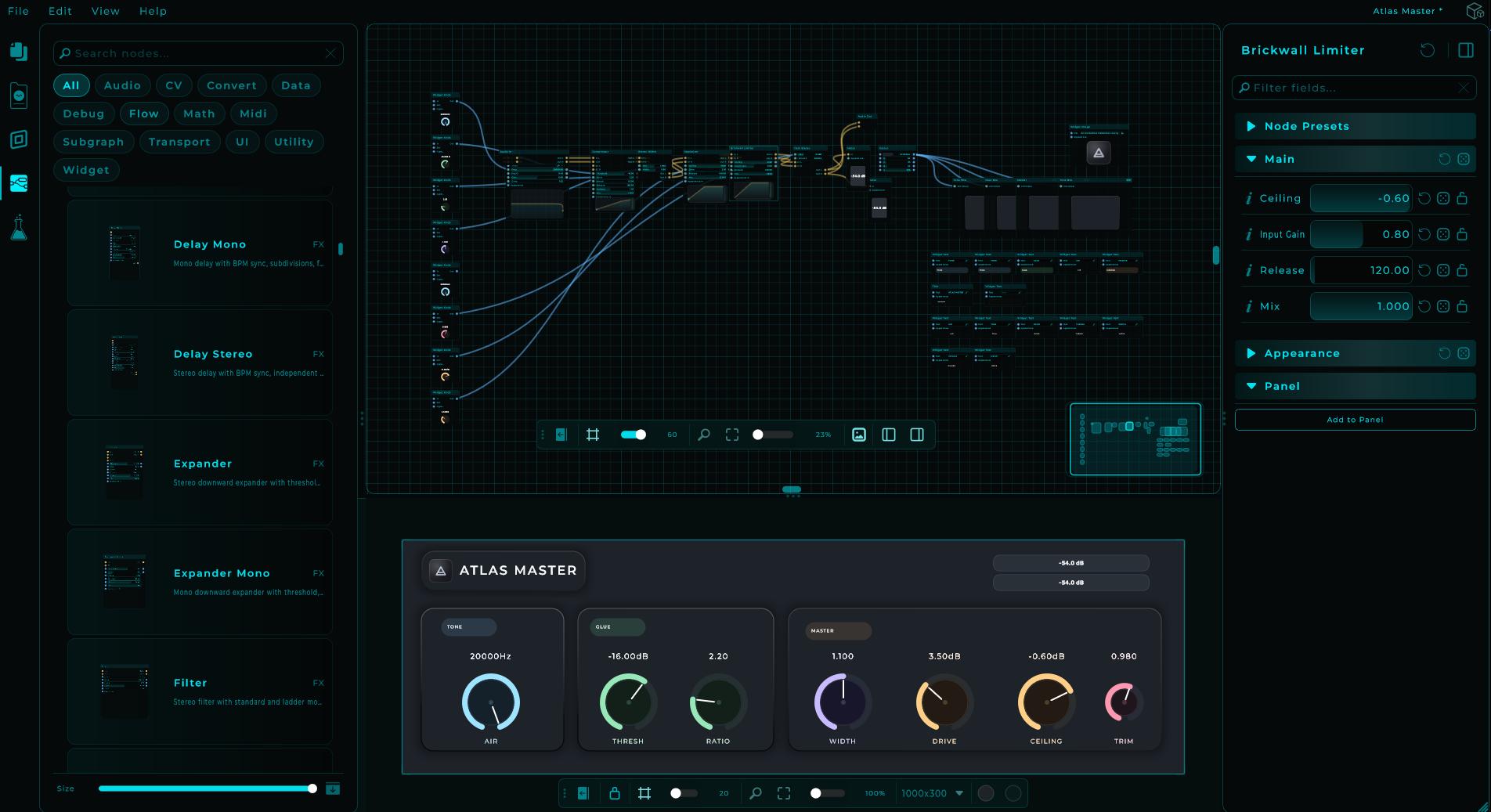Open the Help menu
The height and width of the screenshot is (812, 1491).
coord(153,11)
